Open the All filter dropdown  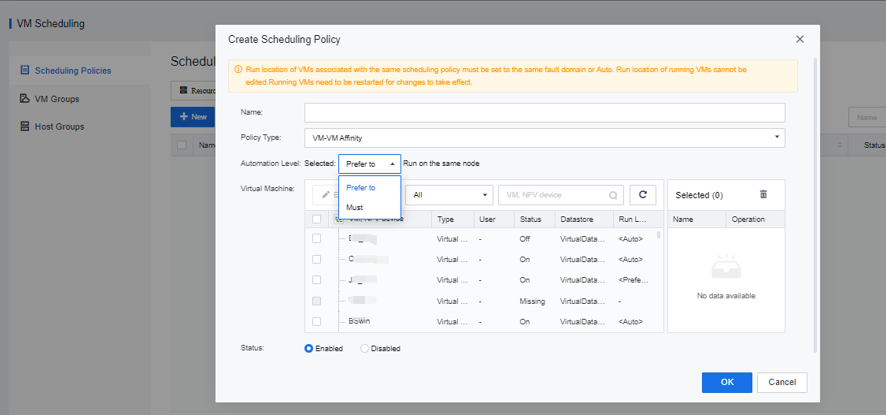coord(449,194)
